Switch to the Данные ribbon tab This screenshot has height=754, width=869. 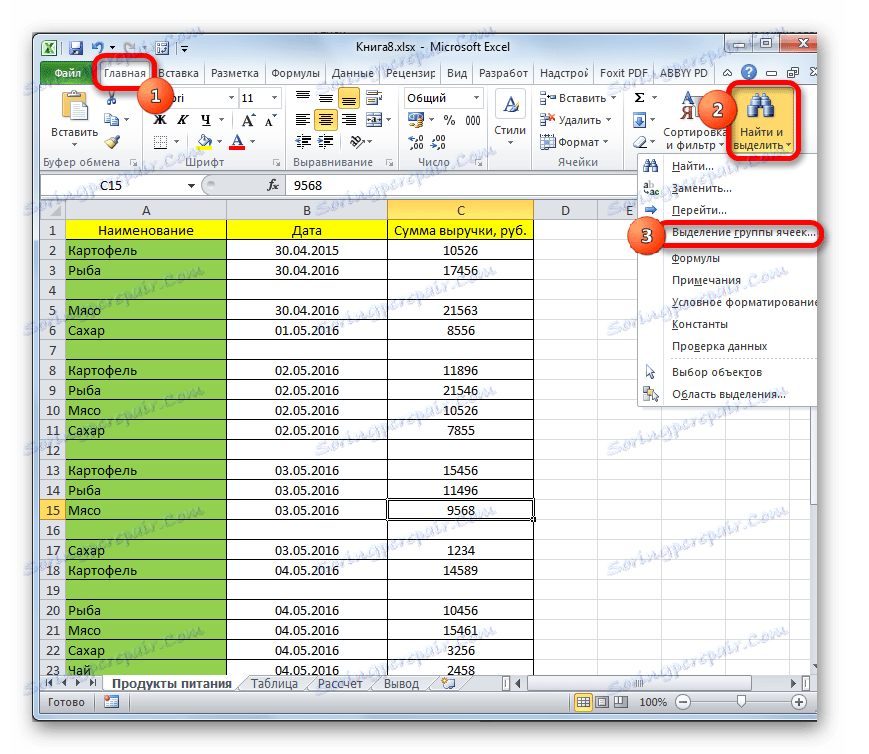(352, 73)
